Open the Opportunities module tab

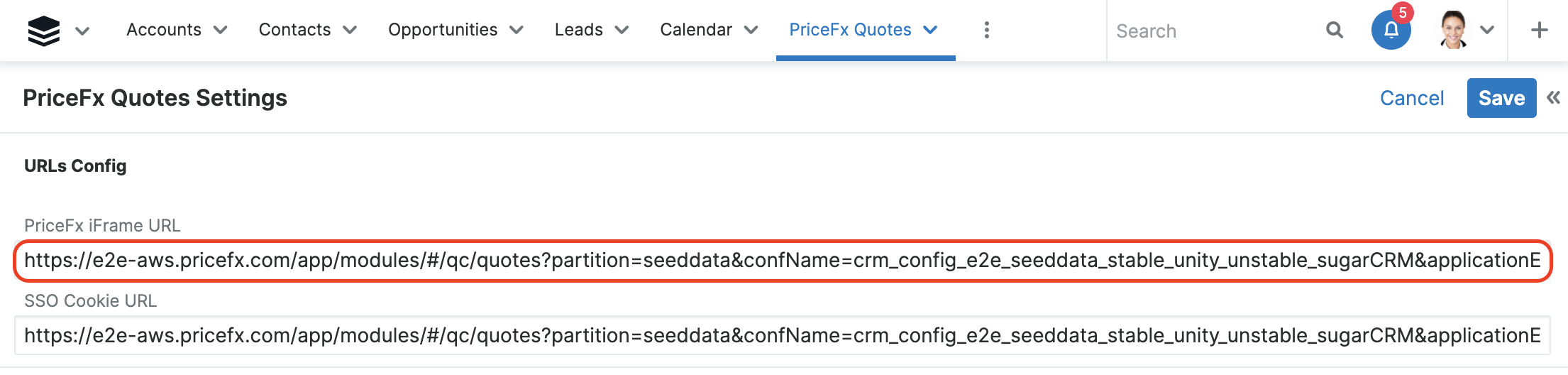[442, 30]
